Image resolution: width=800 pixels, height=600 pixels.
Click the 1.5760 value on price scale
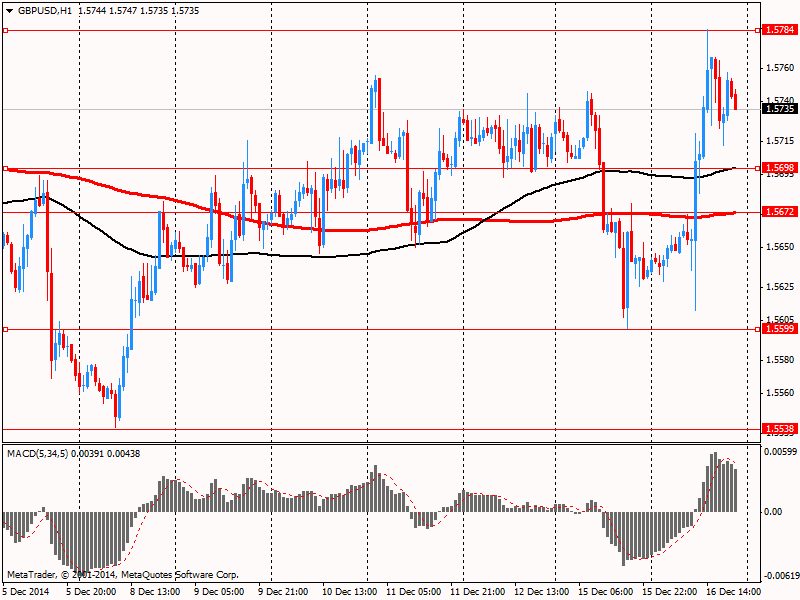tap(780, 68)
